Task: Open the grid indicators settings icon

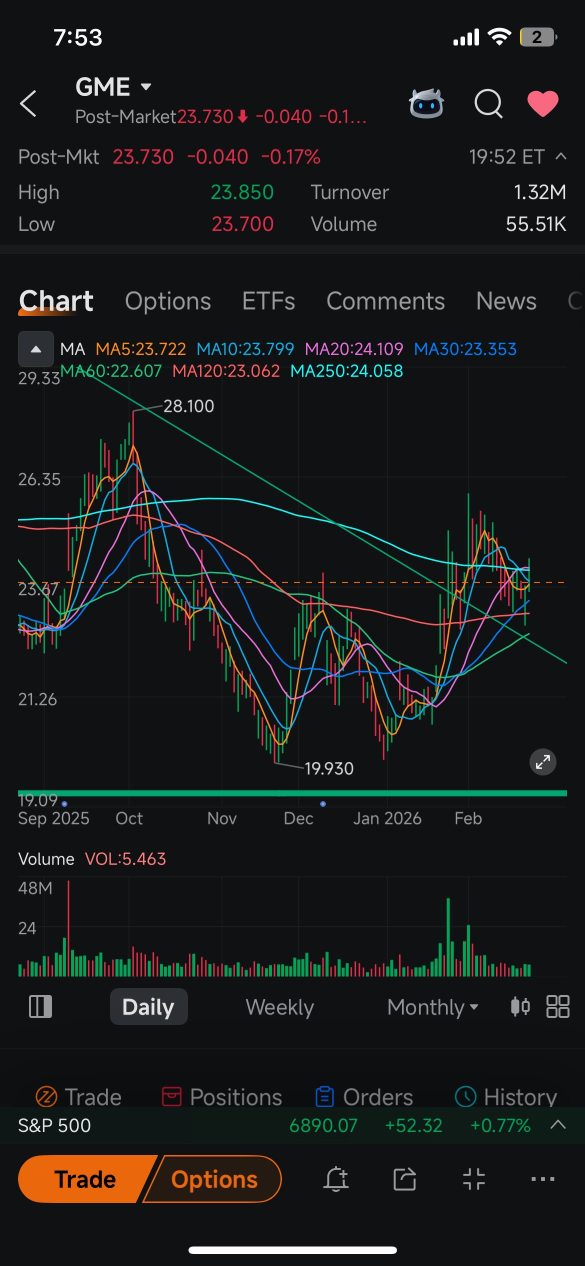Action: tap(558, 1006)
